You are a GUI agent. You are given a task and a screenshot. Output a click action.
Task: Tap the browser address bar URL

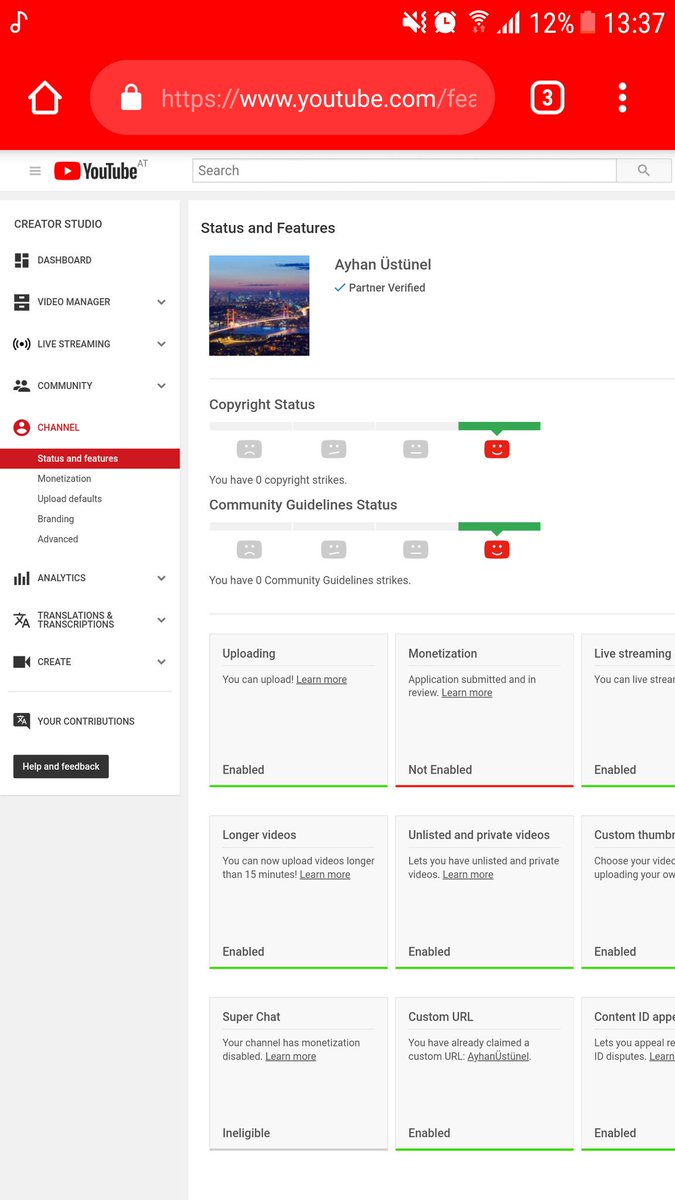(318, 98)
